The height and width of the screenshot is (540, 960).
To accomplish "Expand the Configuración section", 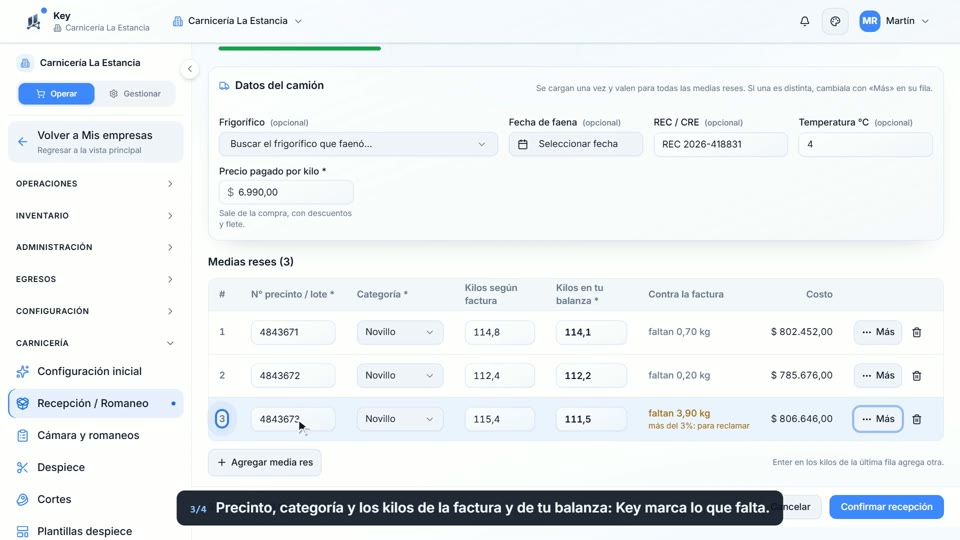I will [95, 311].
